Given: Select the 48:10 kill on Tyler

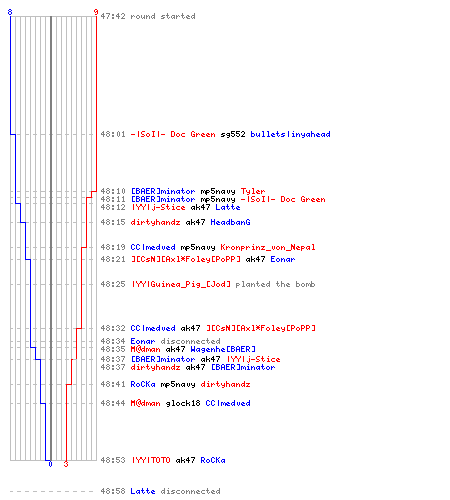Looking at the screenshot, I should coord(183,191).
